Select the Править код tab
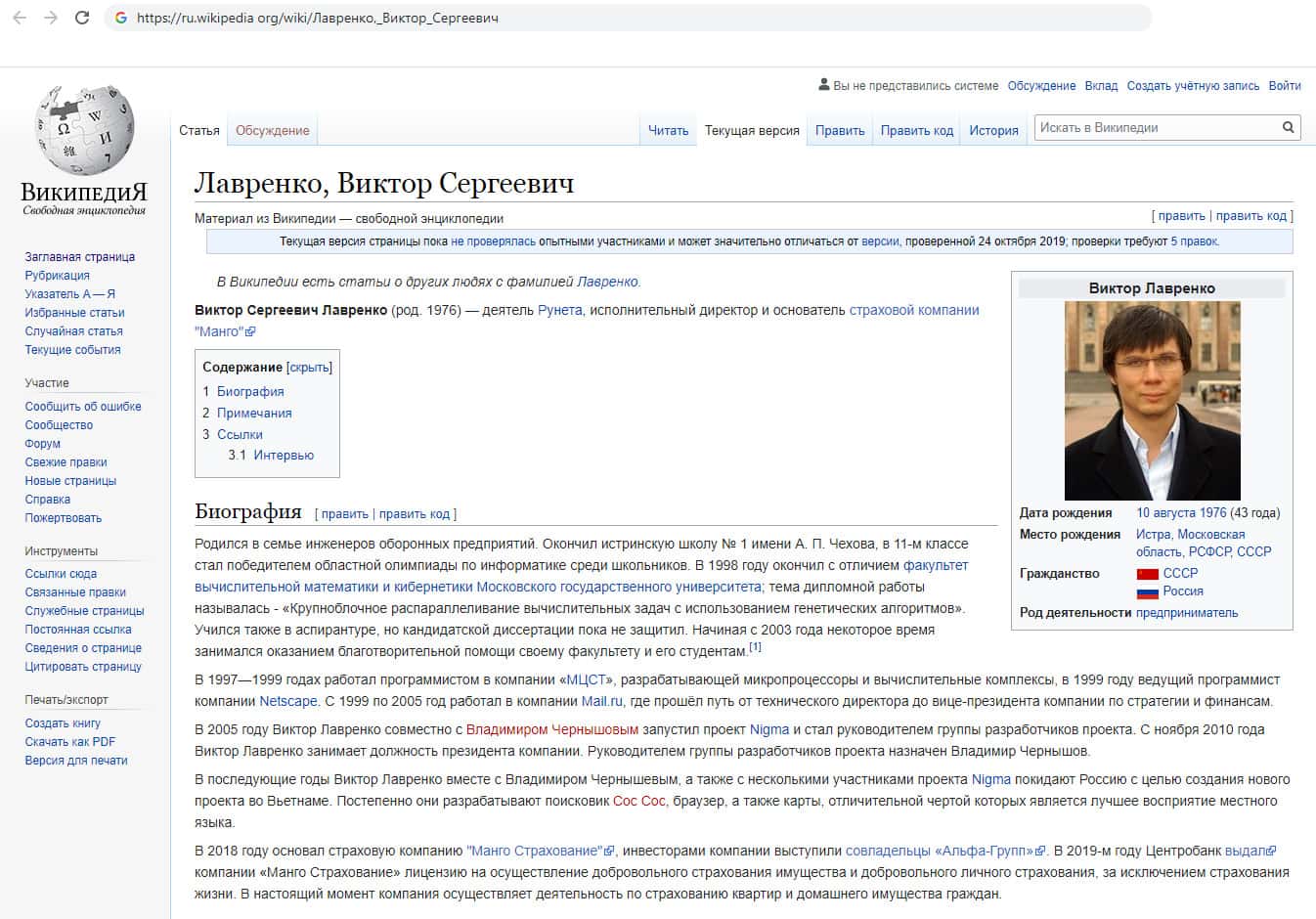 (x=916, y=130)
